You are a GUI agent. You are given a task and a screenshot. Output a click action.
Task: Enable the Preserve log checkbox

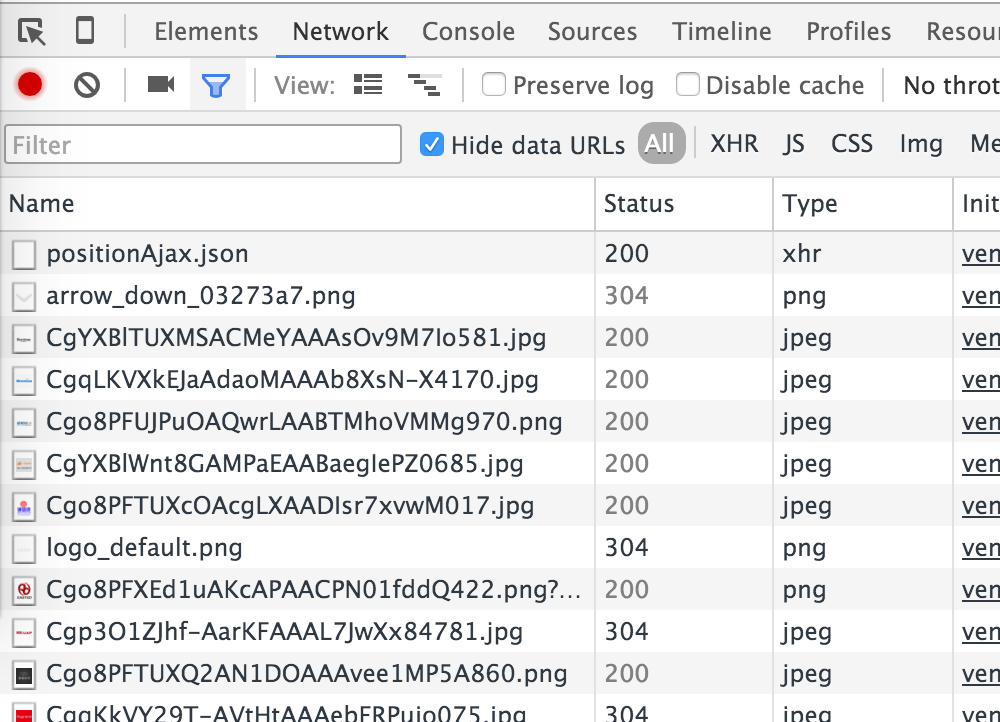(494, 85)
